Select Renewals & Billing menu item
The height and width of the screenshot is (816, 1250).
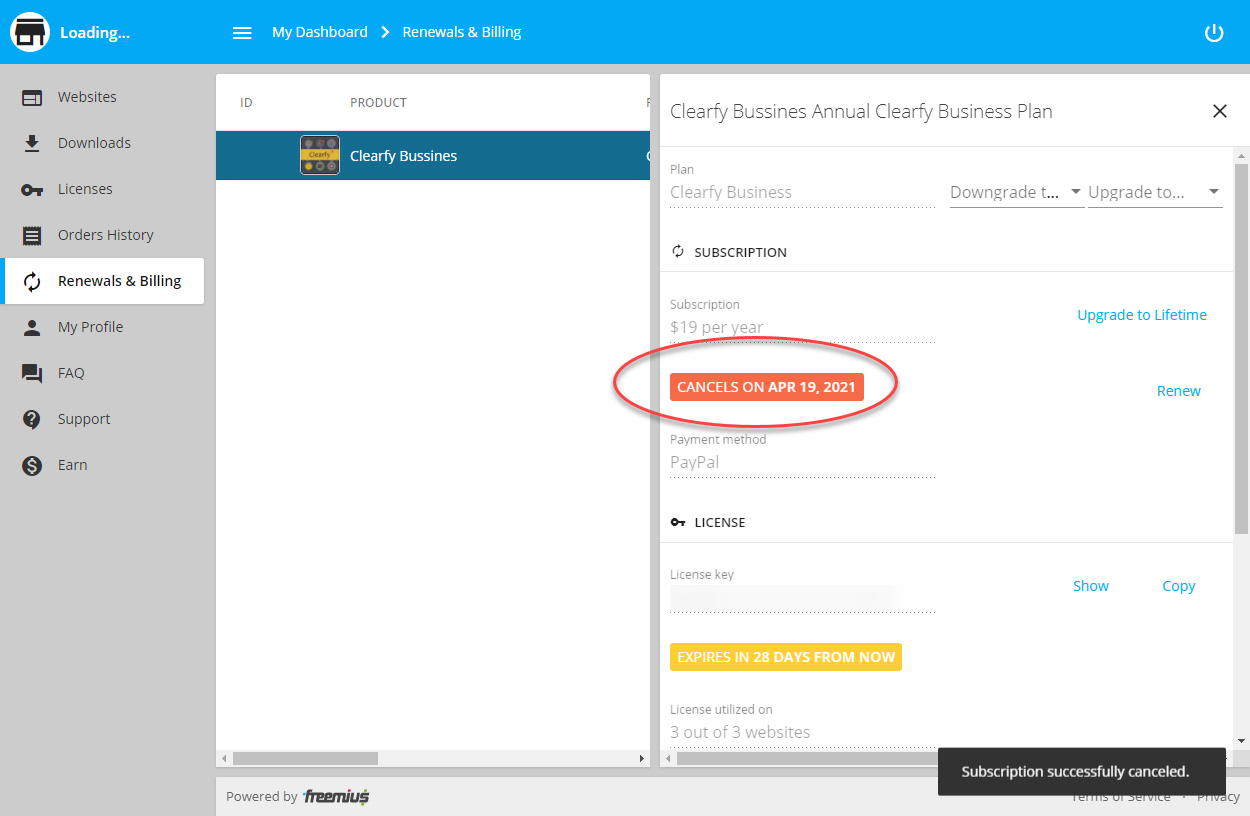pos(104,281)
